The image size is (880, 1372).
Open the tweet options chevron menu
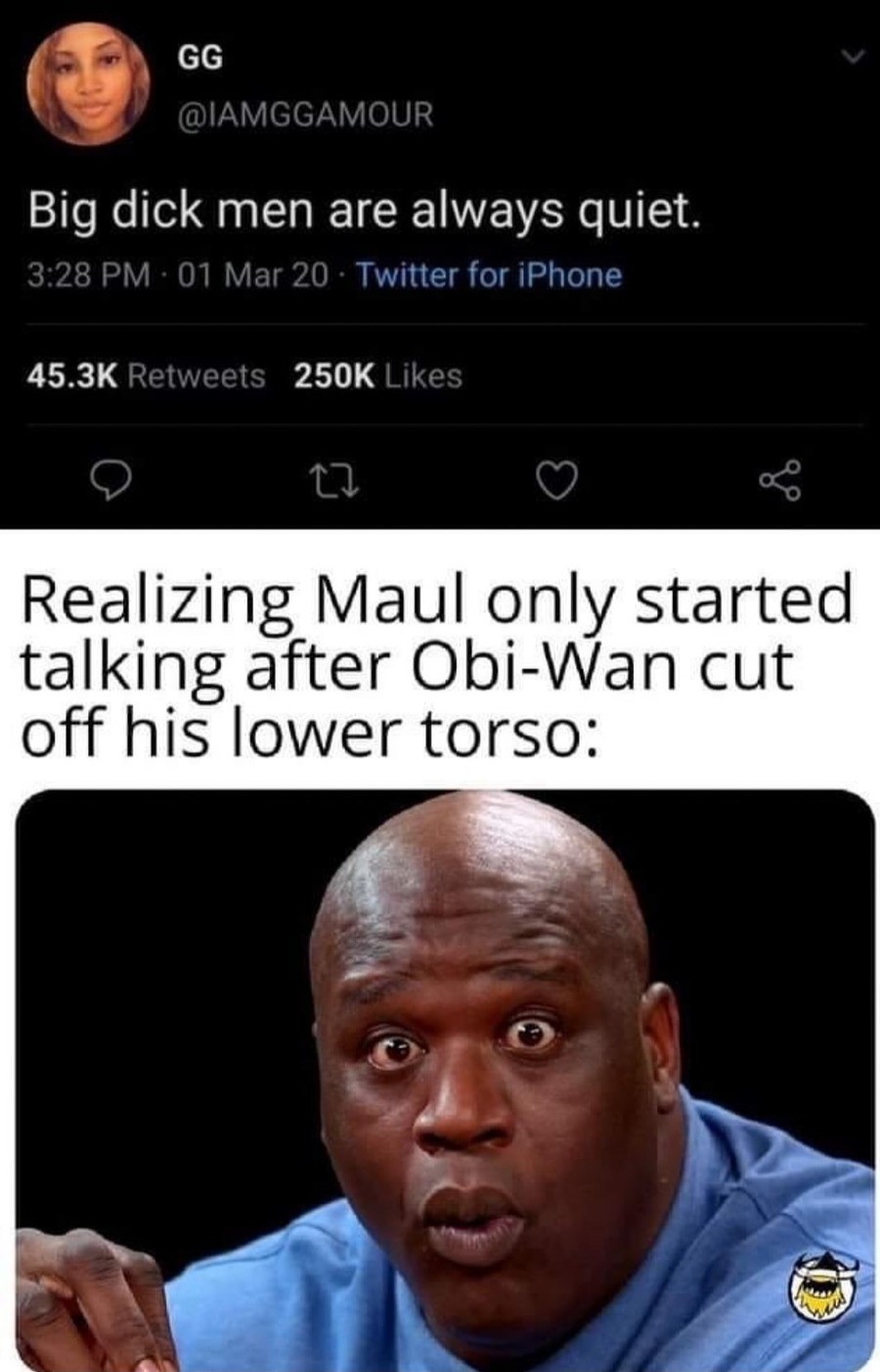pos(854,60)
